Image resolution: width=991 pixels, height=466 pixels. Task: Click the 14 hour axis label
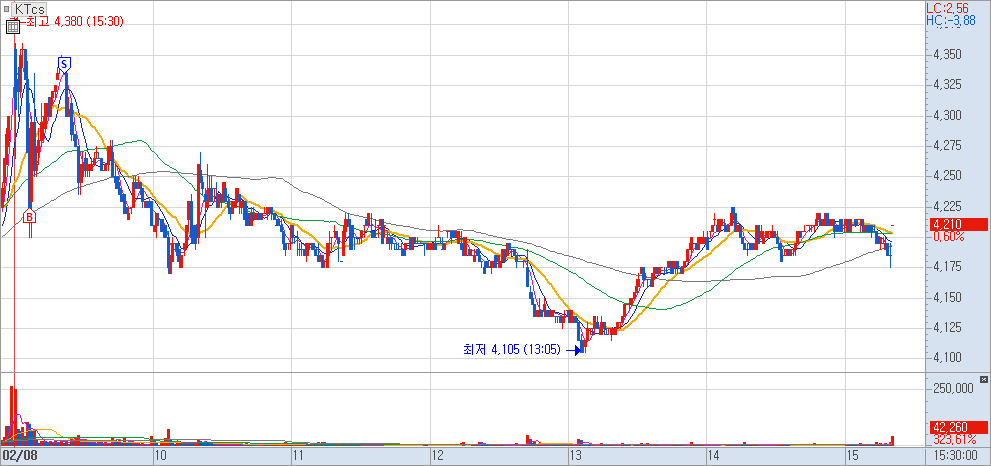click(714, 455)
